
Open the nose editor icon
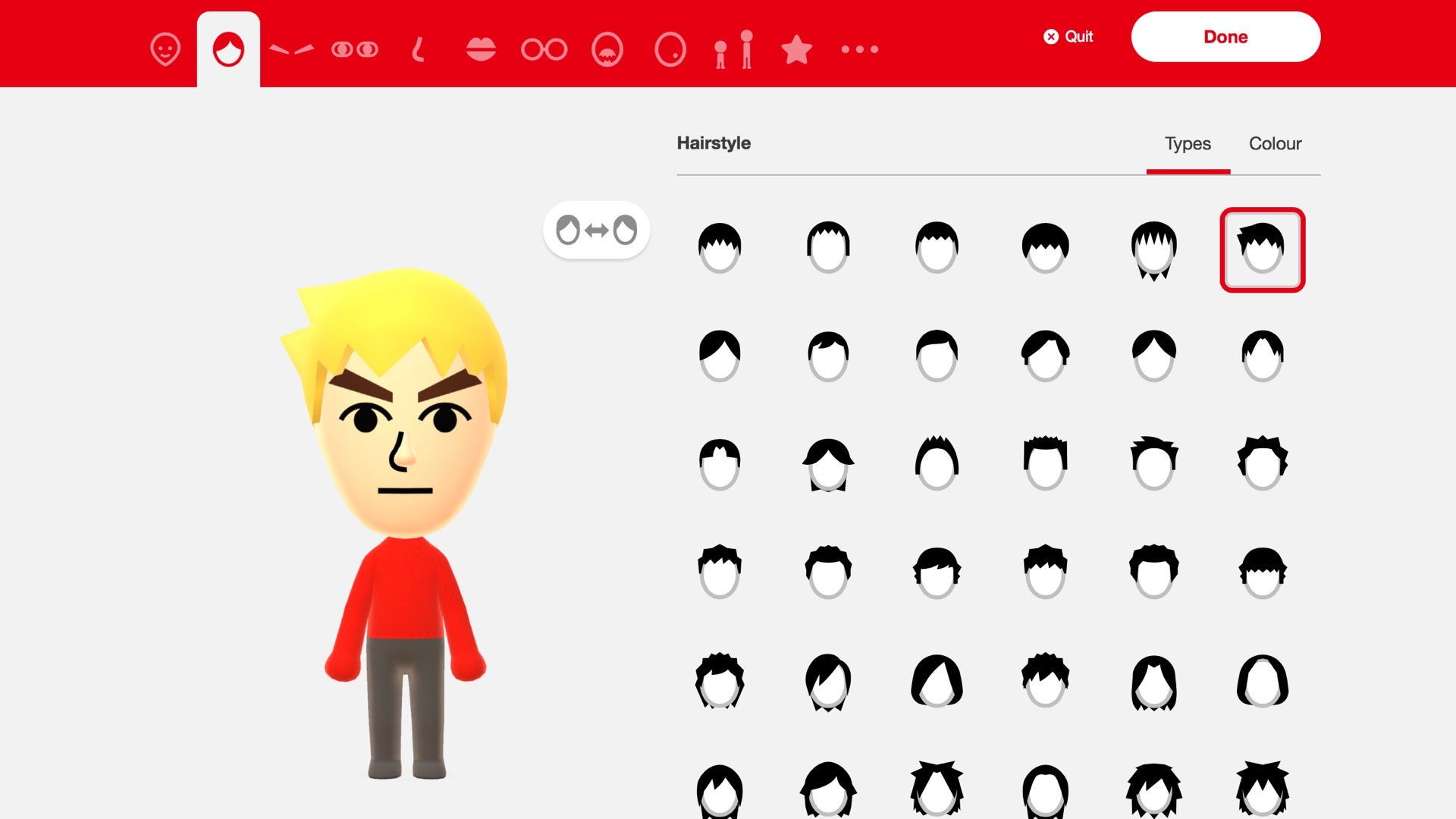tap(417, 49)
